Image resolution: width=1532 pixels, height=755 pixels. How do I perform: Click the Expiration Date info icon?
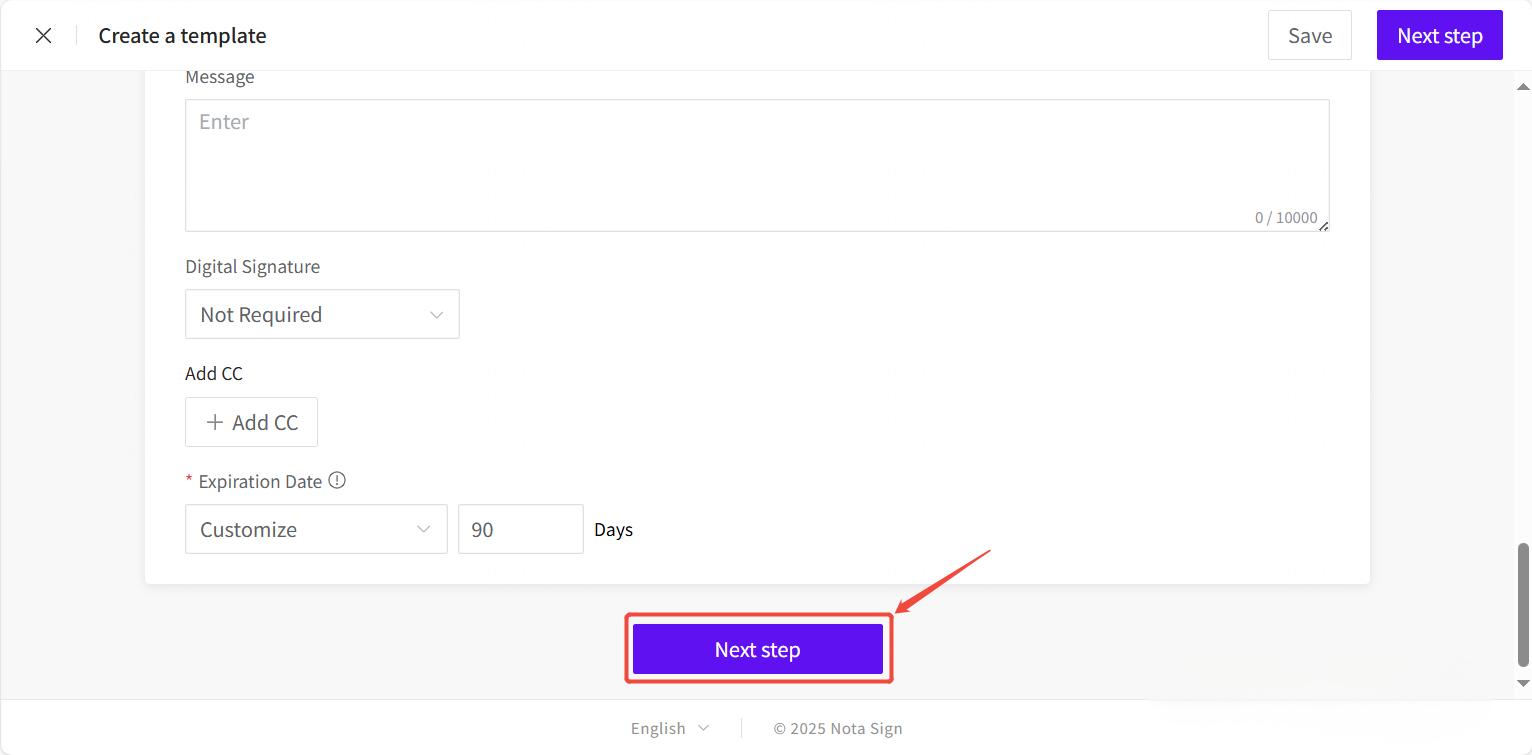[337, 481]
